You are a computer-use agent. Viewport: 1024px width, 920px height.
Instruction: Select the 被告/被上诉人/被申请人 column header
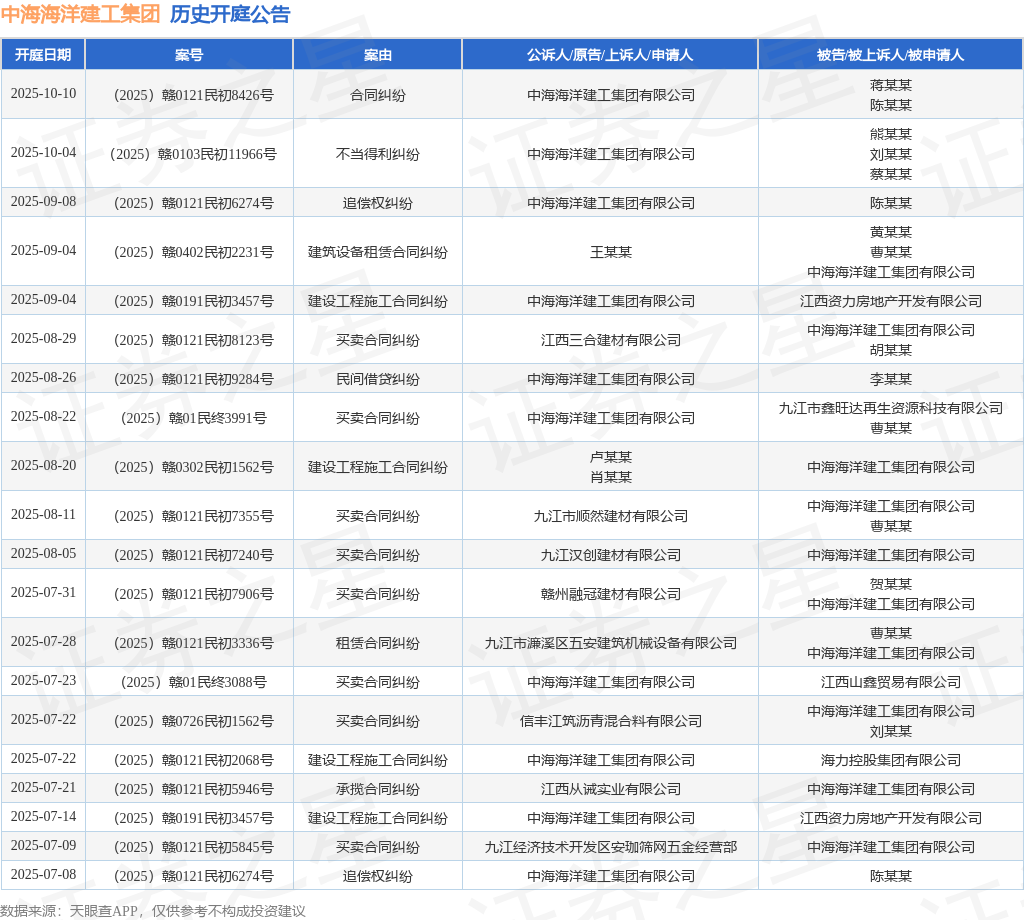point(890,55)
